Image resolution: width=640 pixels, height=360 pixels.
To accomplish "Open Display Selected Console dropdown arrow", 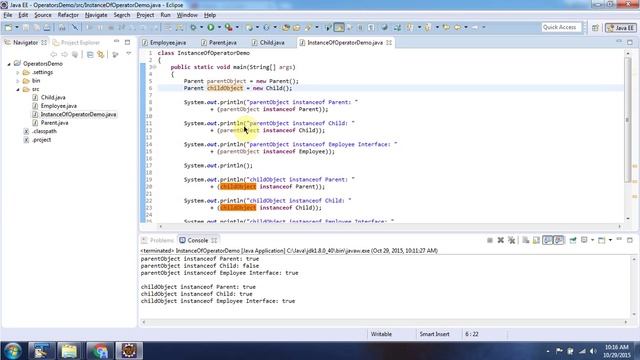I will [x=592, y=240].
